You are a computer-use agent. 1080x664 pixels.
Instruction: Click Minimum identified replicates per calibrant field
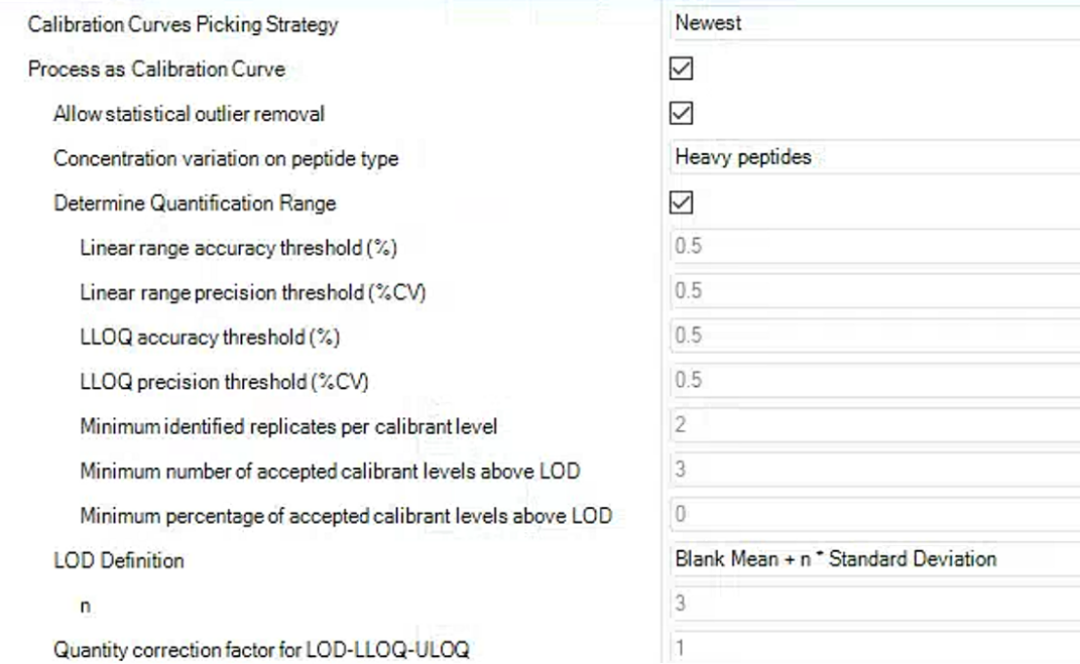[x=875, y=426]
